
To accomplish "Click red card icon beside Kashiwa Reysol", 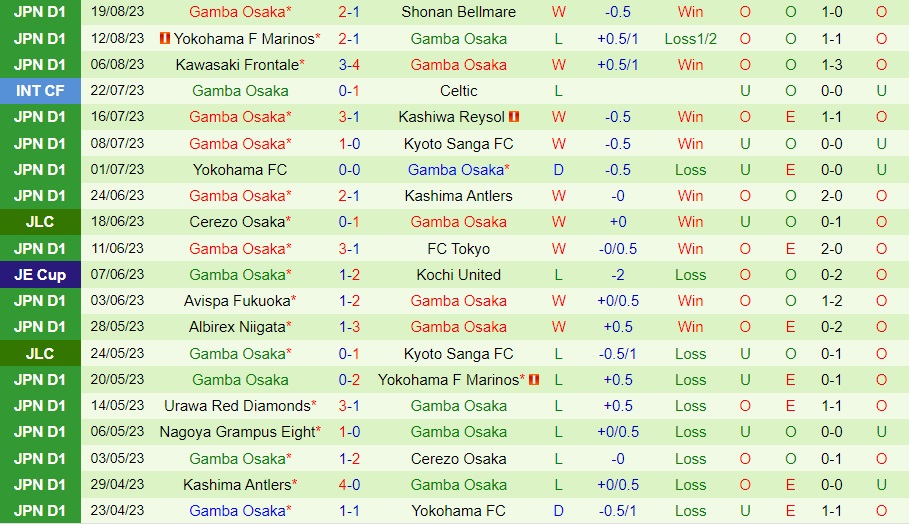I will click(514, 117).
